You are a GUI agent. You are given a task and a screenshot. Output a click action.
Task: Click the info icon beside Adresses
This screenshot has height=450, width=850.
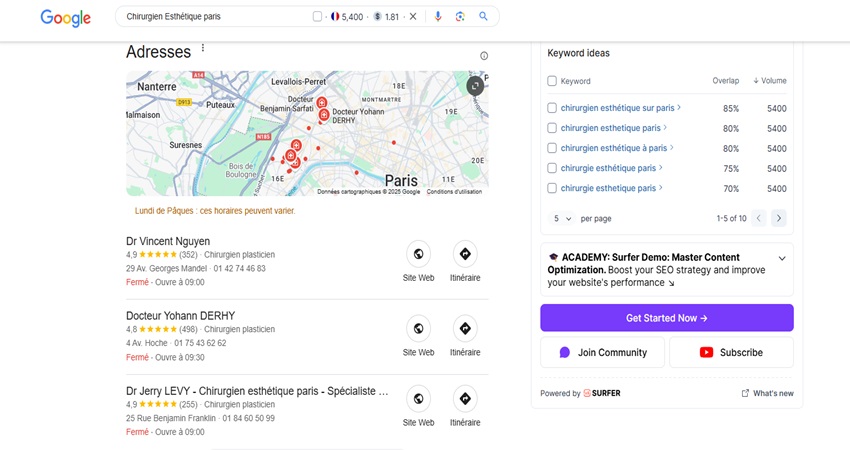click(x=484, y=56)
